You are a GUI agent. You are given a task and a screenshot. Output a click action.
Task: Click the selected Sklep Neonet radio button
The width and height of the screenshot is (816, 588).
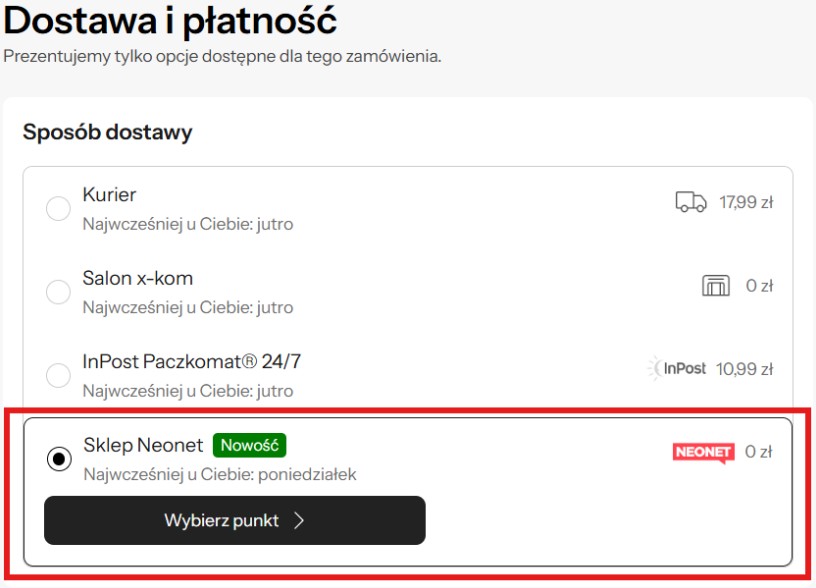coord(59,458)
